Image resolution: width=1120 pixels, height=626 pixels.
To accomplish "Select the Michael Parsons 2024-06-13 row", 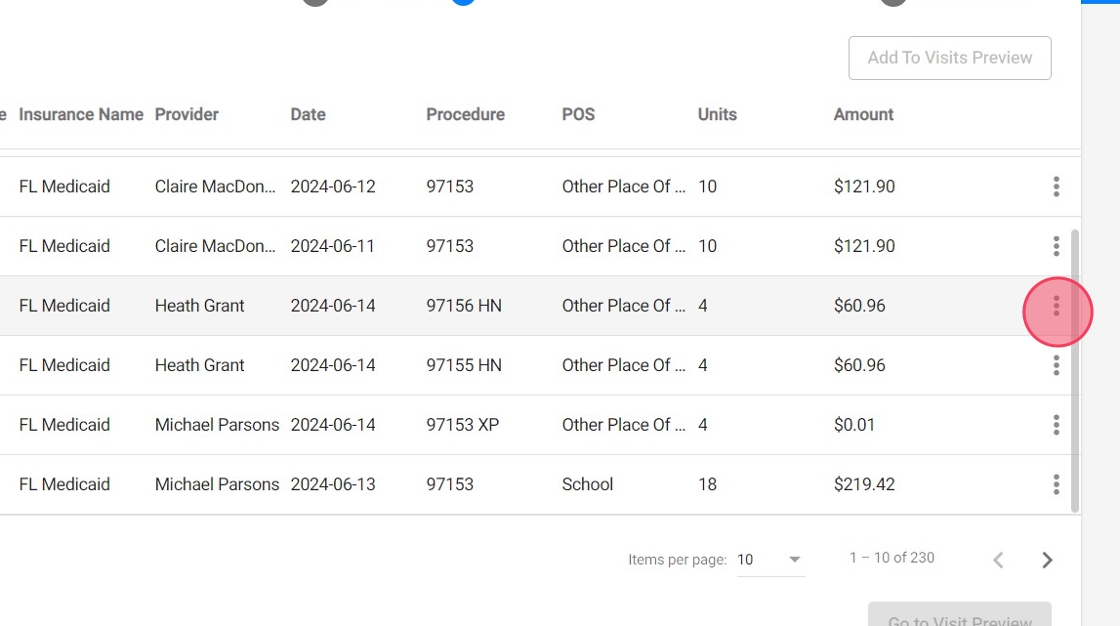I will pos(500,485).
